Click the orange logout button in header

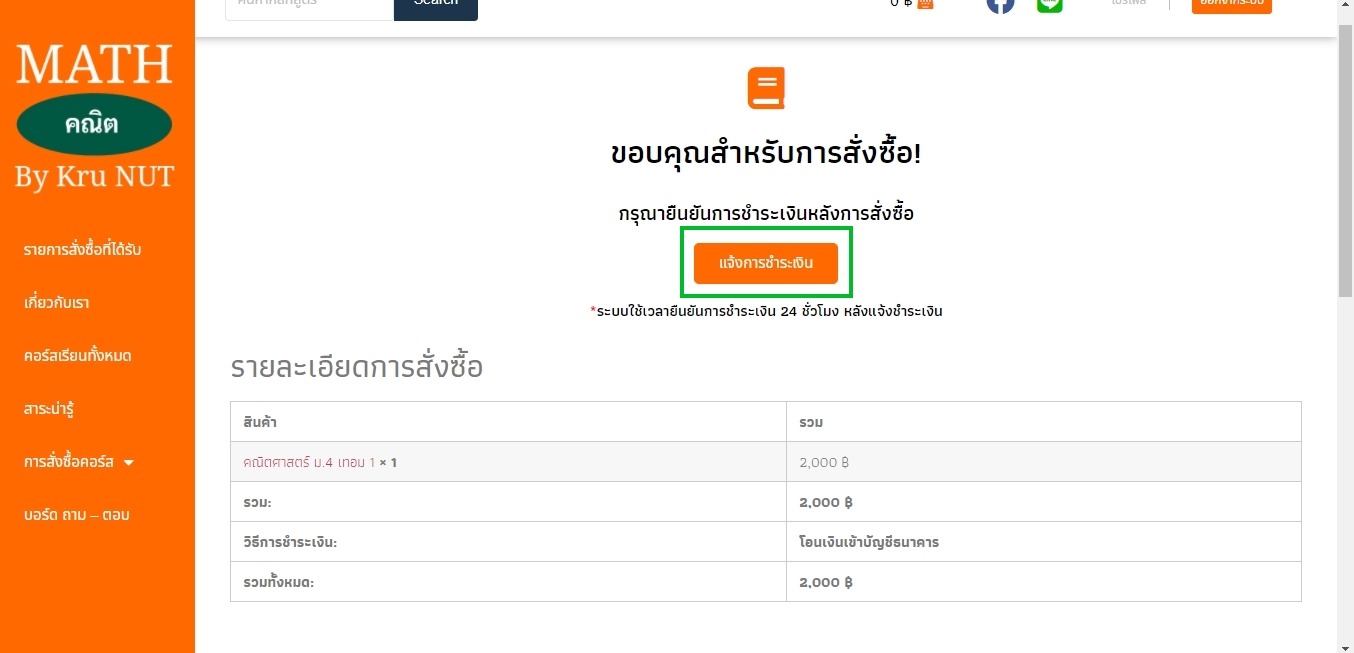click(x=1231, y=4)
